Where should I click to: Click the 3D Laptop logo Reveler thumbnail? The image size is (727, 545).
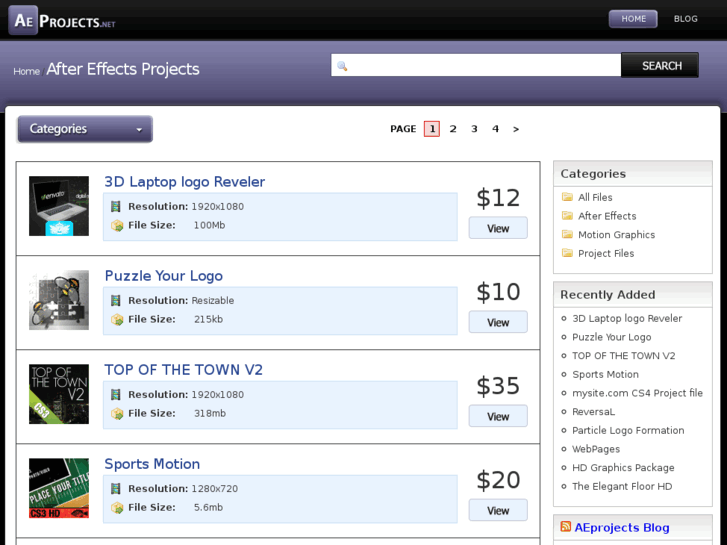click(x=59, y=206)
